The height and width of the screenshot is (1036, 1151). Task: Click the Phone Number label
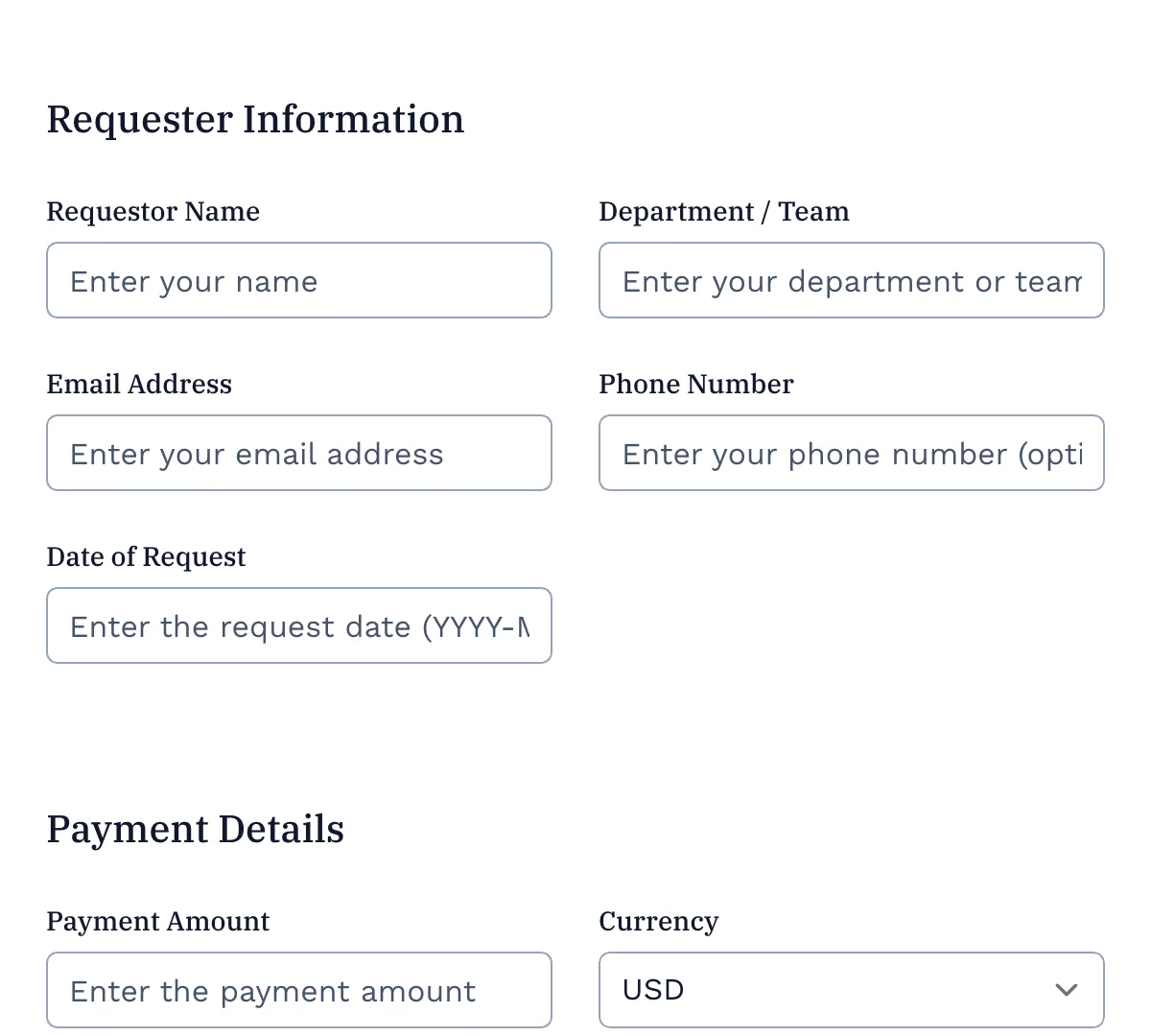point(696,384)
